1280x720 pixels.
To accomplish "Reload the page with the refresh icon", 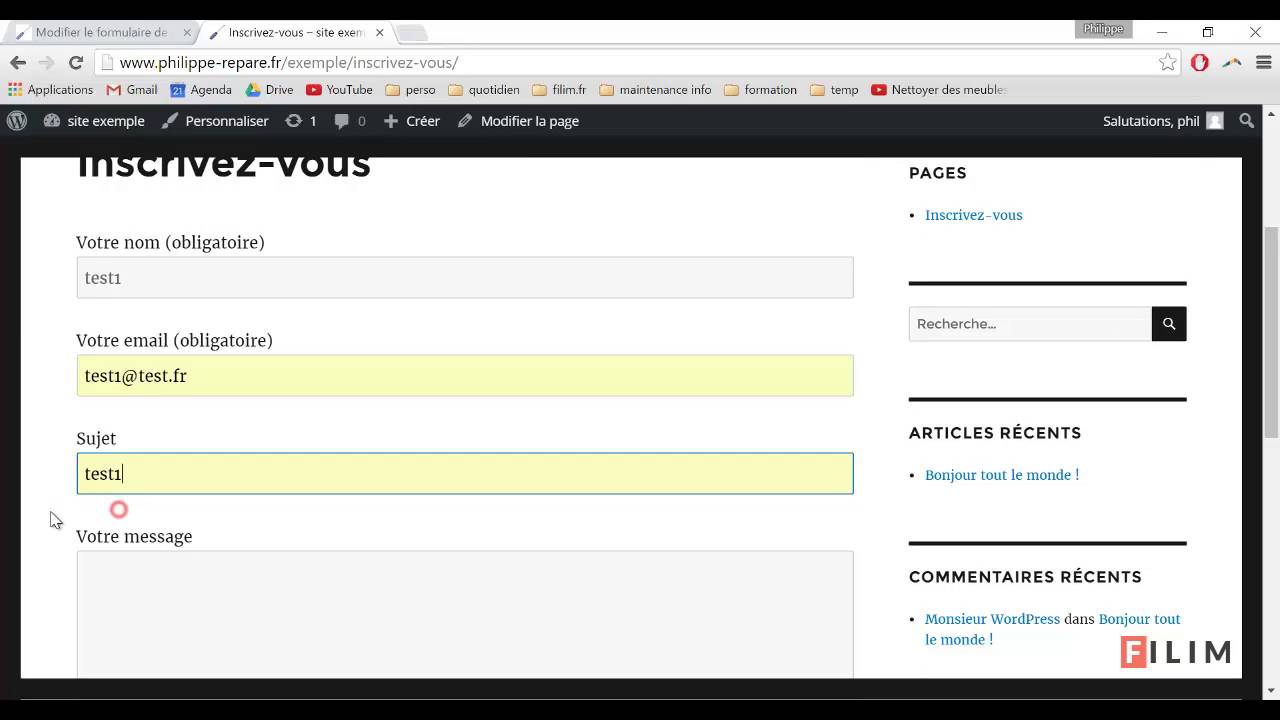I will (75, 62).
